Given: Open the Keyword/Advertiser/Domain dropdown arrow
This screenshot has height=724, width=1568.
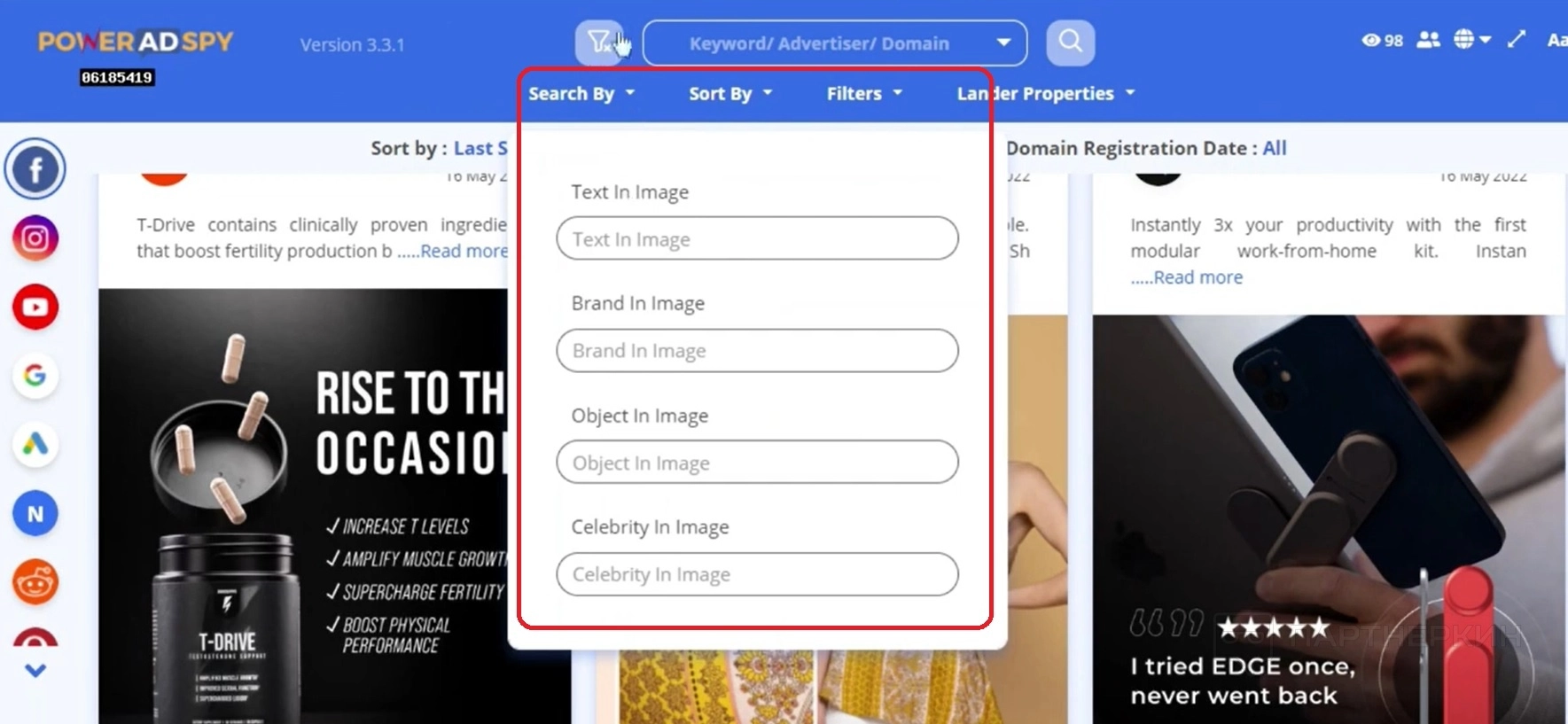Looking at the screenshot, I should point(1003,43).
